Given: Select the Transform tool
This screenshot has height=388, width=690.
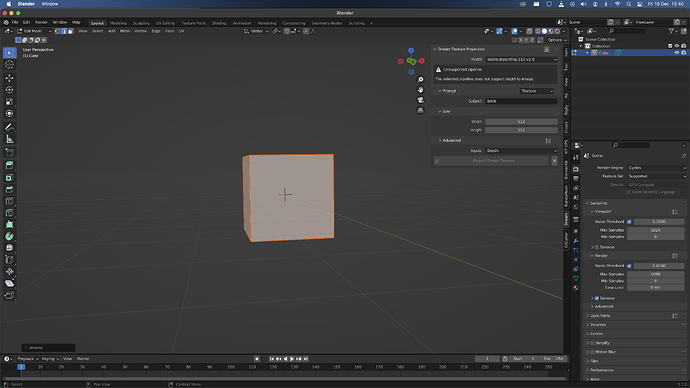Looking at the screenshot, I should [9, 113].
